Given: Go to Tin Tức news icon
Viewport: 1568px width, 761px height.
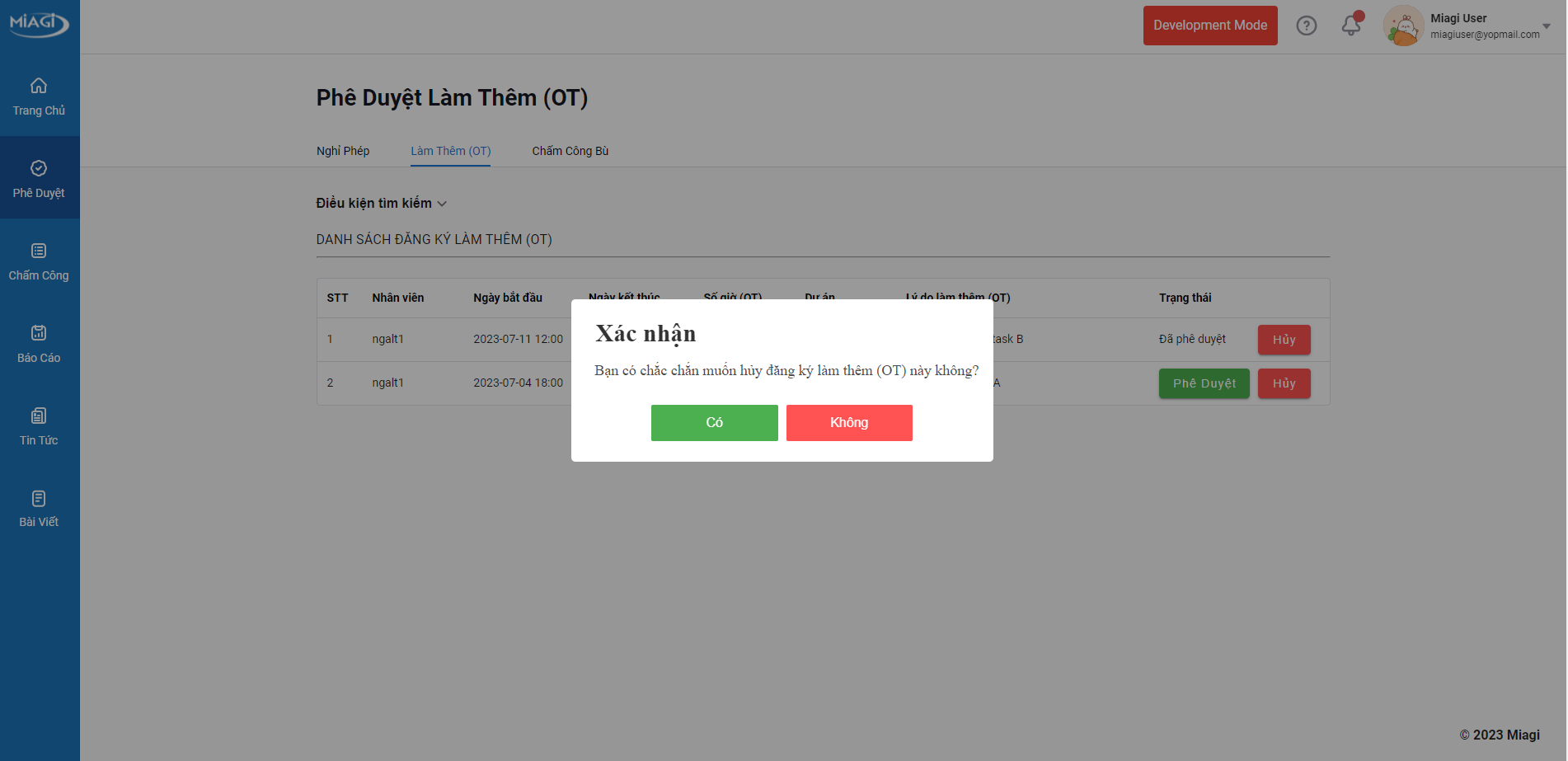Looking at the screenshot, I should pos(39,416).
